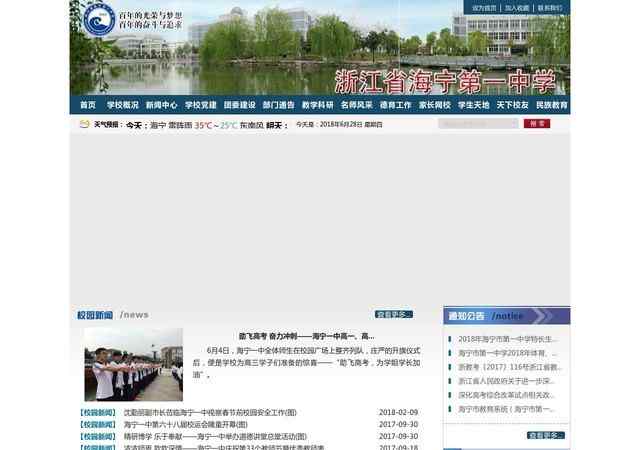The height and width of the screenshot is (450, 640).
Task: Open notice 浙江省人民政府关于进一步深
Action: pos(507,381)
